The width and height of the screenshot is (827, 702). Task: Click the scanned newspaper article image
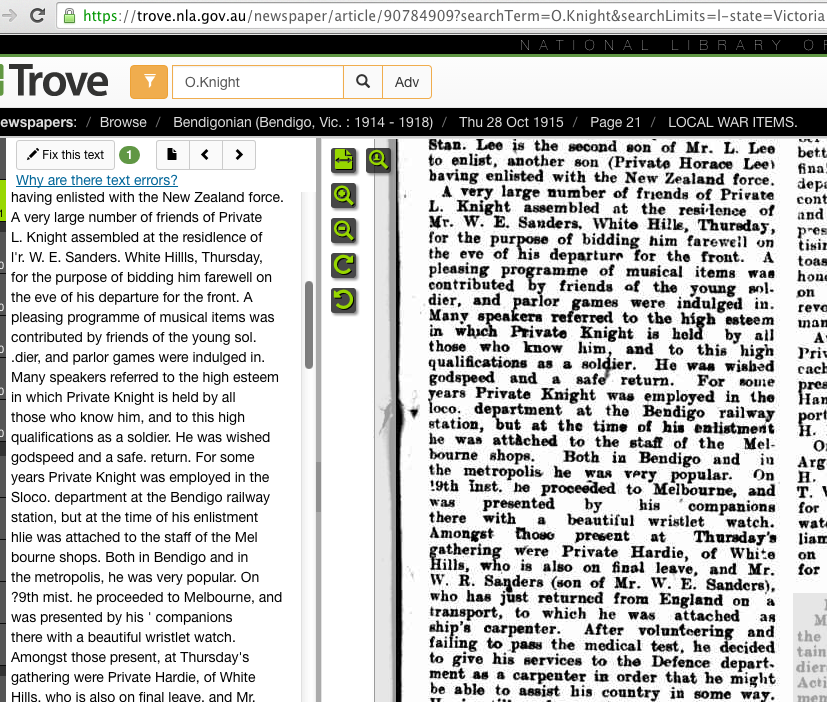point(601,419)
